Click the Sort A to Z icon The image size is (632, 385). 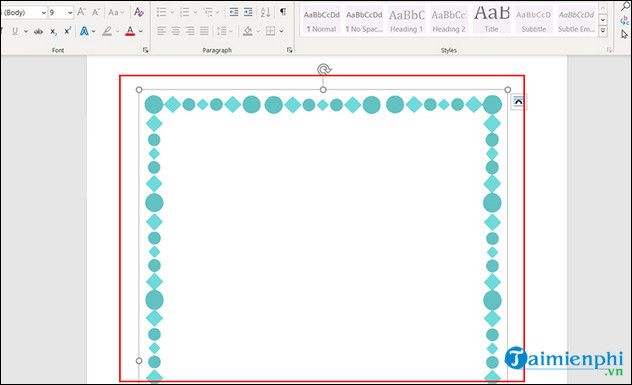[265, 12]
